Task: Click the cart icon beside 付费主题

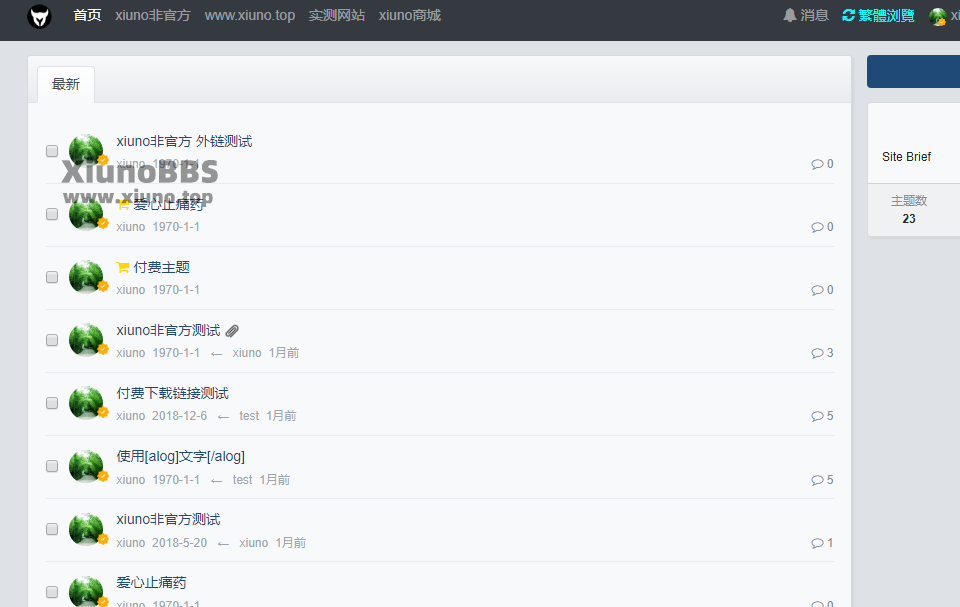Action: (x=123, y=268)
